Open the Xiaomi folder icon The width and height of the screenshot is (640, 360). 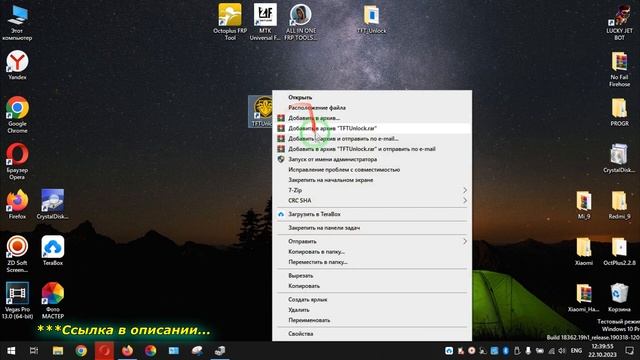tap(584, 251)
